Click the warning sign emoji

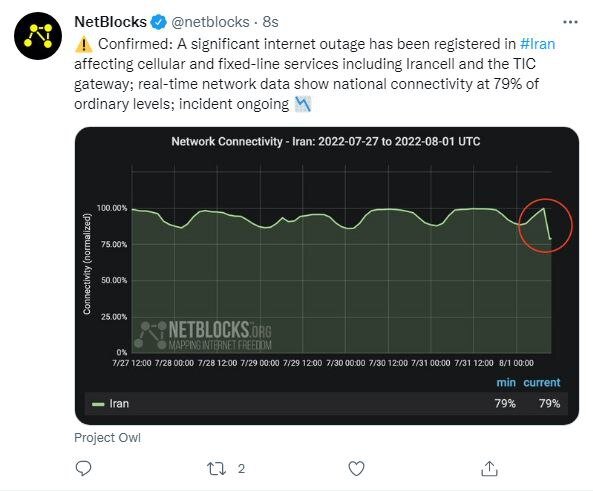pyautogui.click(x=84, y=44)
